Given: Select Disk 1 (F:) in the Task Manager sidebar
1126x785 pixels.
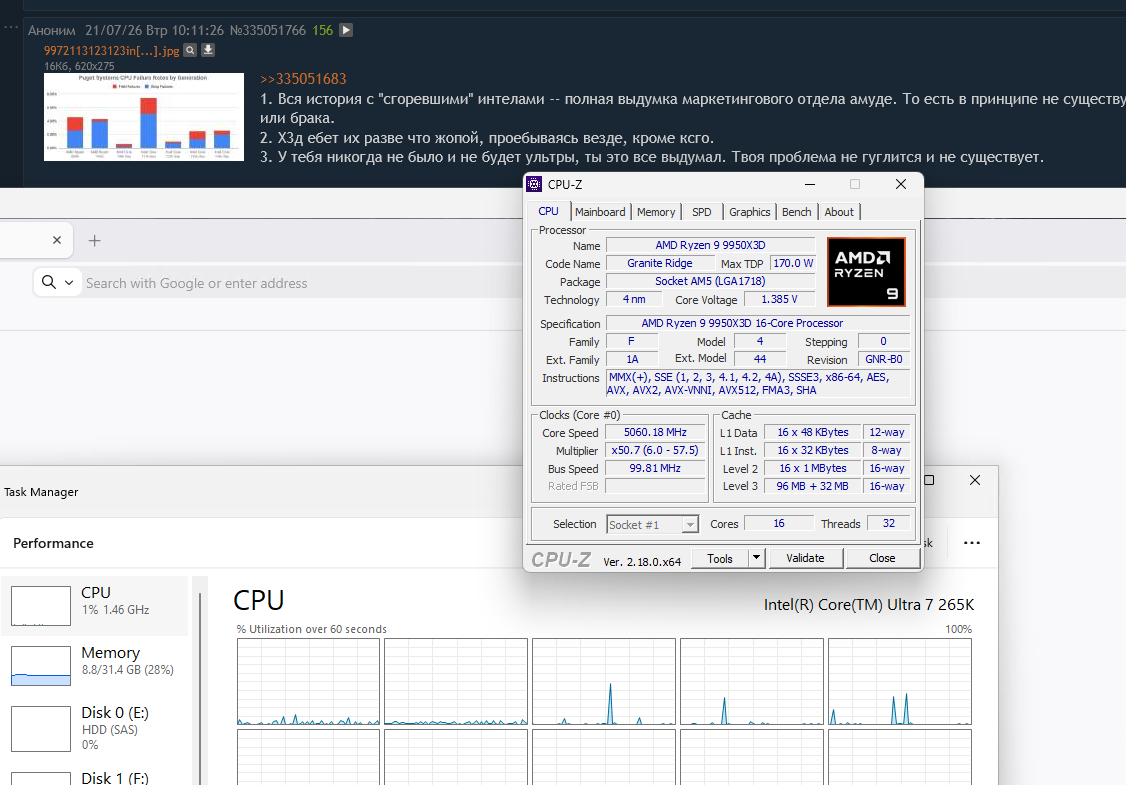Looking at the screenshot, I should 95,776.
